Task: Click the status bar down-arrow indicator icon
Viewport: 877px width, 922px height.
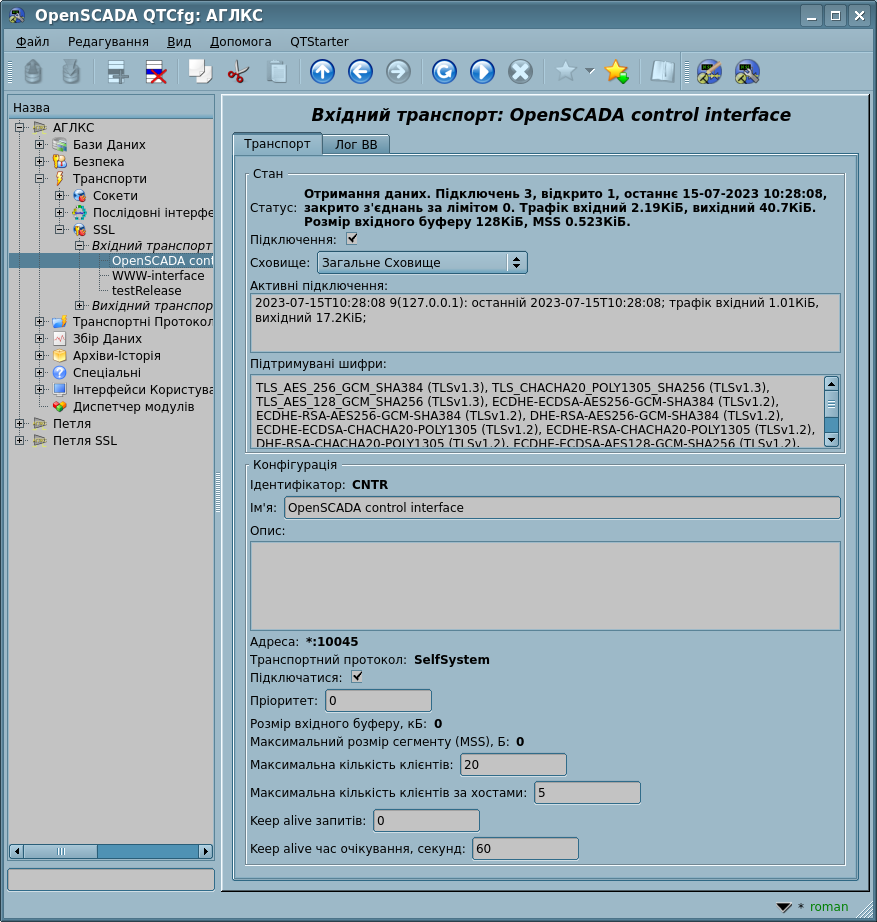Action: coord(783,907)
